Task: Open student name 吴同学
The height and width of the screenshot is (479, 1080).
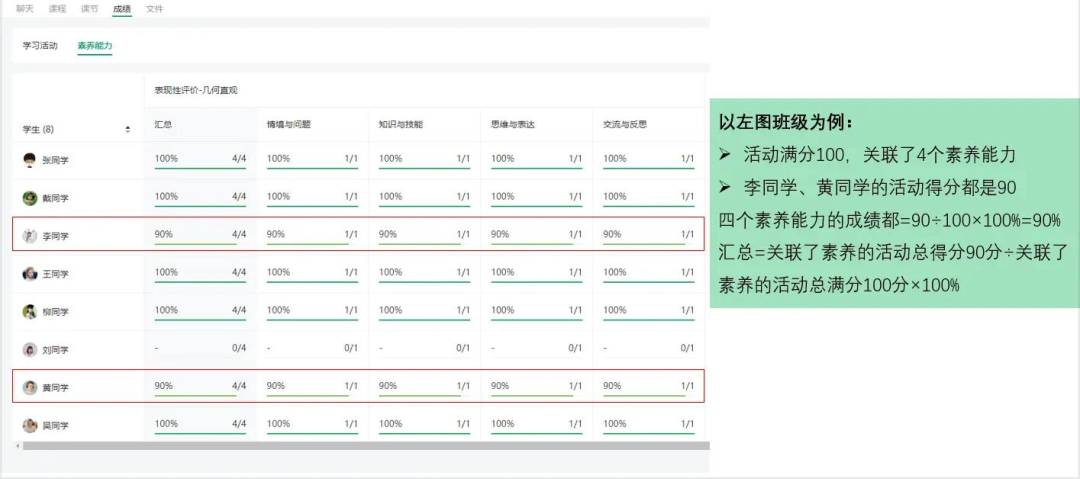Action: (x=56, y=425)
